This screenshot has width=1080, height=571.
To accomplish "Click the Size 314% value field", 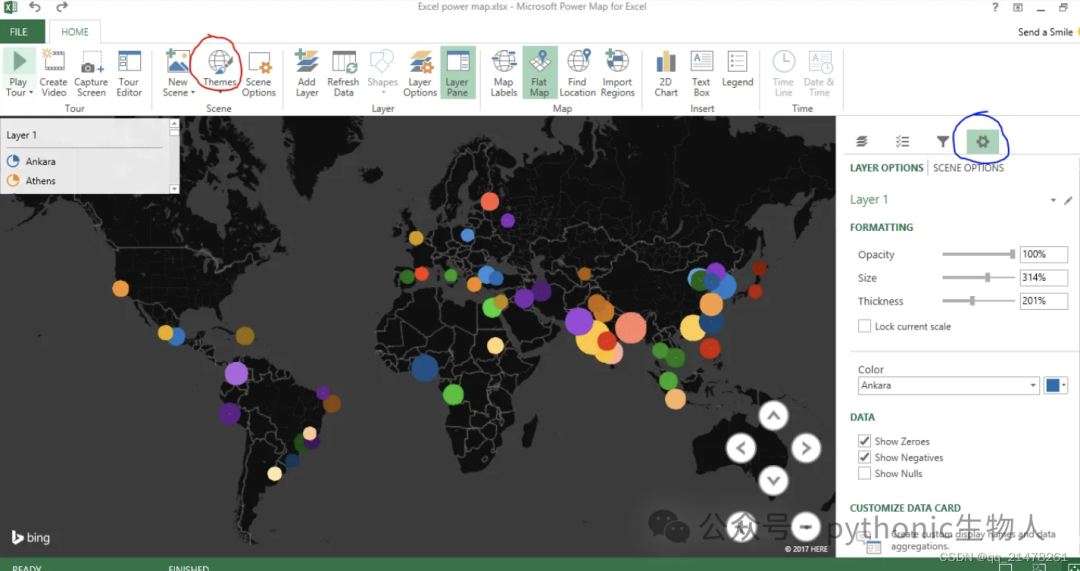I will [1043, 278].
